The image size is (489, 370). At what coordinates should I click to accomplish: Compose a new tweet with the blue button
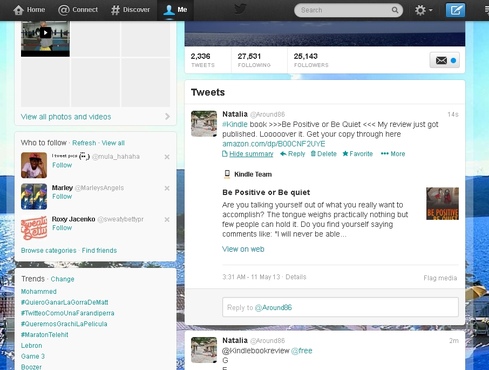click(455, 10)
